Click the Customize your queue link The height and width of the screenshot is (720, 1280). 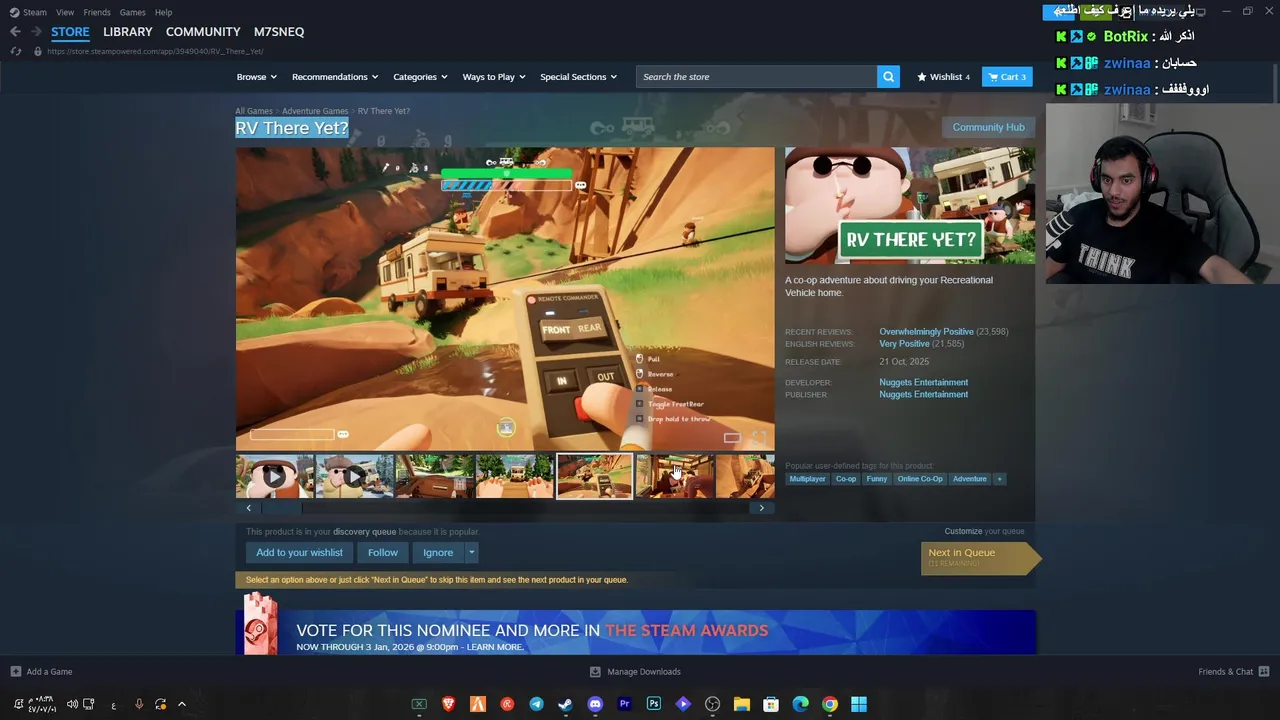[x=984, y=531]
